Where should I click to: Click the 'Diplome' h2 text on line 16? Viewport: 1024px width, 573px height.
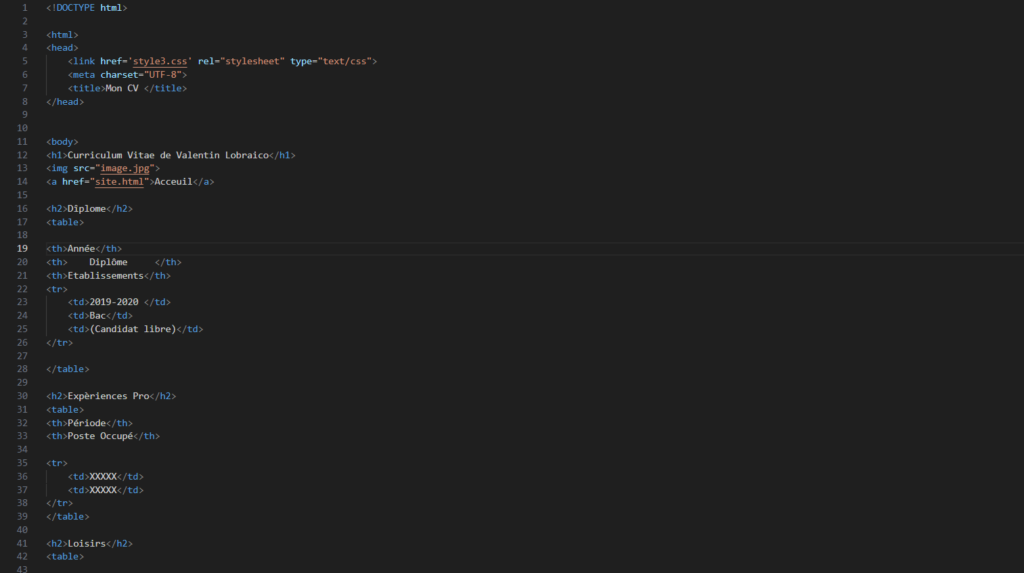(87, 209)
